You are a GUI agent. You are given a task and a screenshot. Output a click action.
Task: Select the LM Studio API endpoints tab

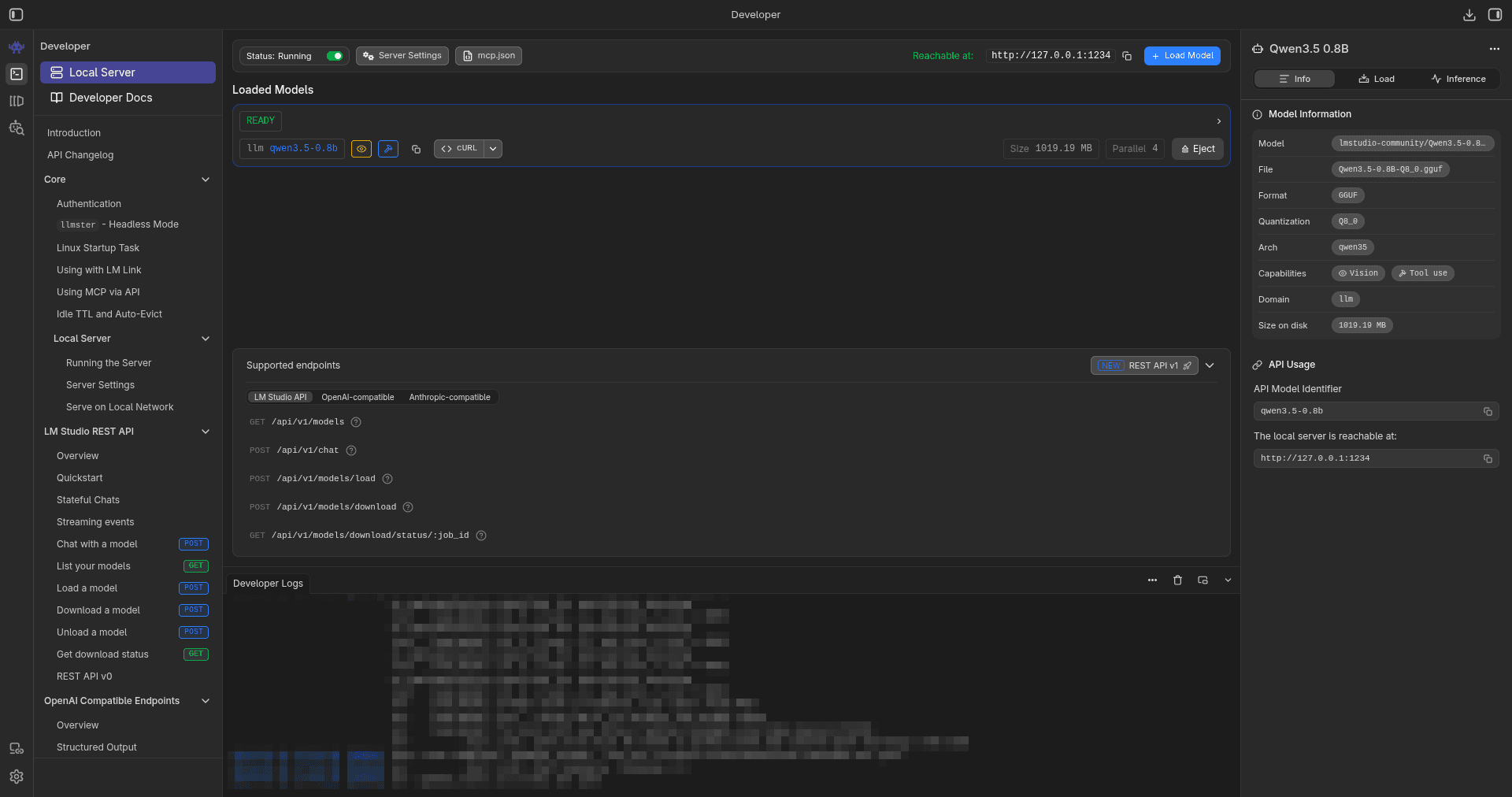click(x=280, y=398)
